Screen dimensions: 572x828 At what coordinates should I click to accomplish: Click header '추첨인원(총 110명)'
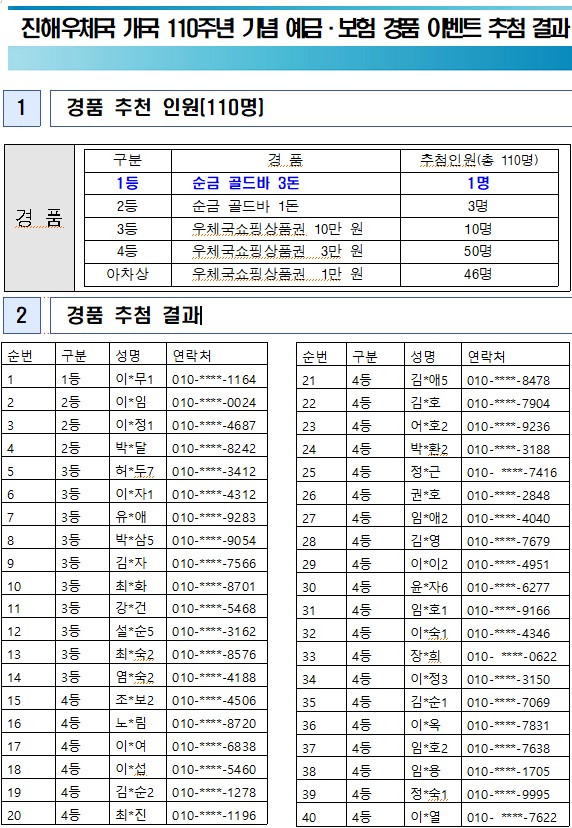coord(479,160)
